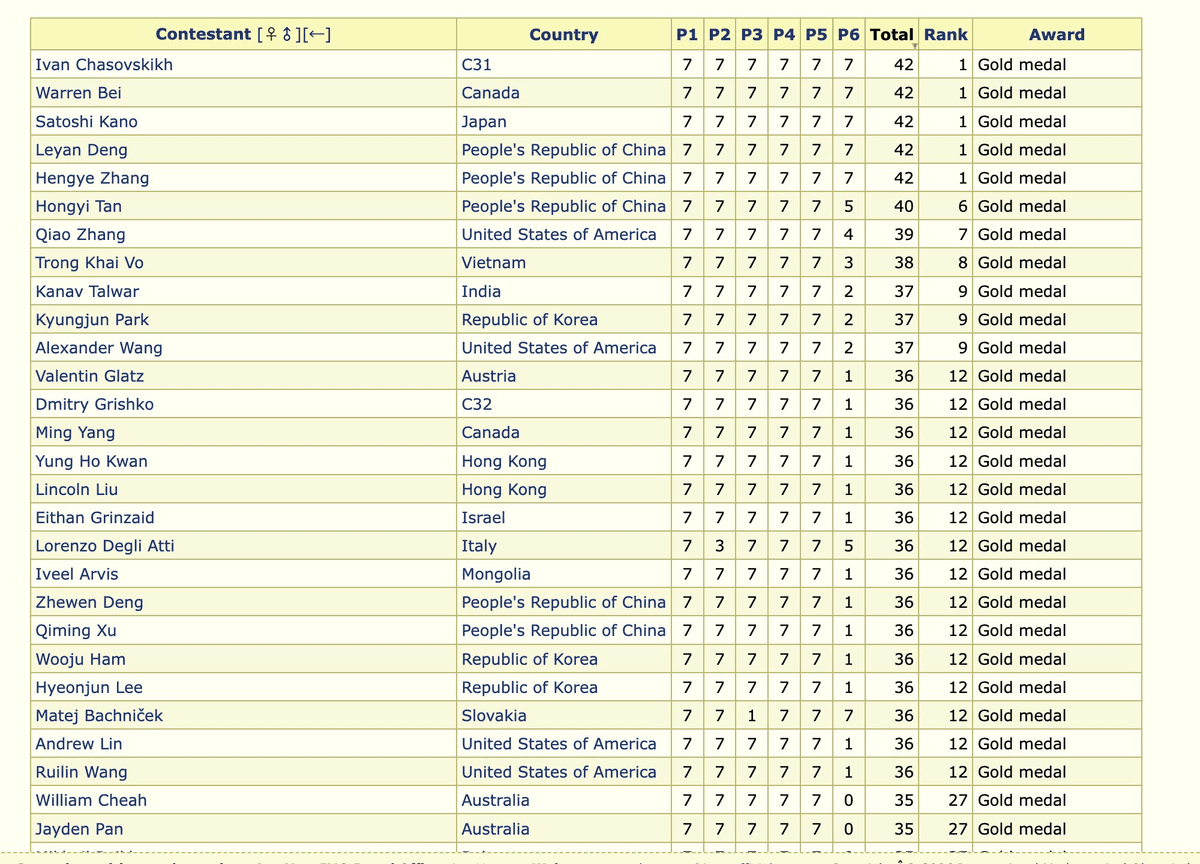Image resolution: width=1200 pixels, height=864 pixels.
Task: Open Zhewen Deng's contestant page
Action: (x=89, y=603)
